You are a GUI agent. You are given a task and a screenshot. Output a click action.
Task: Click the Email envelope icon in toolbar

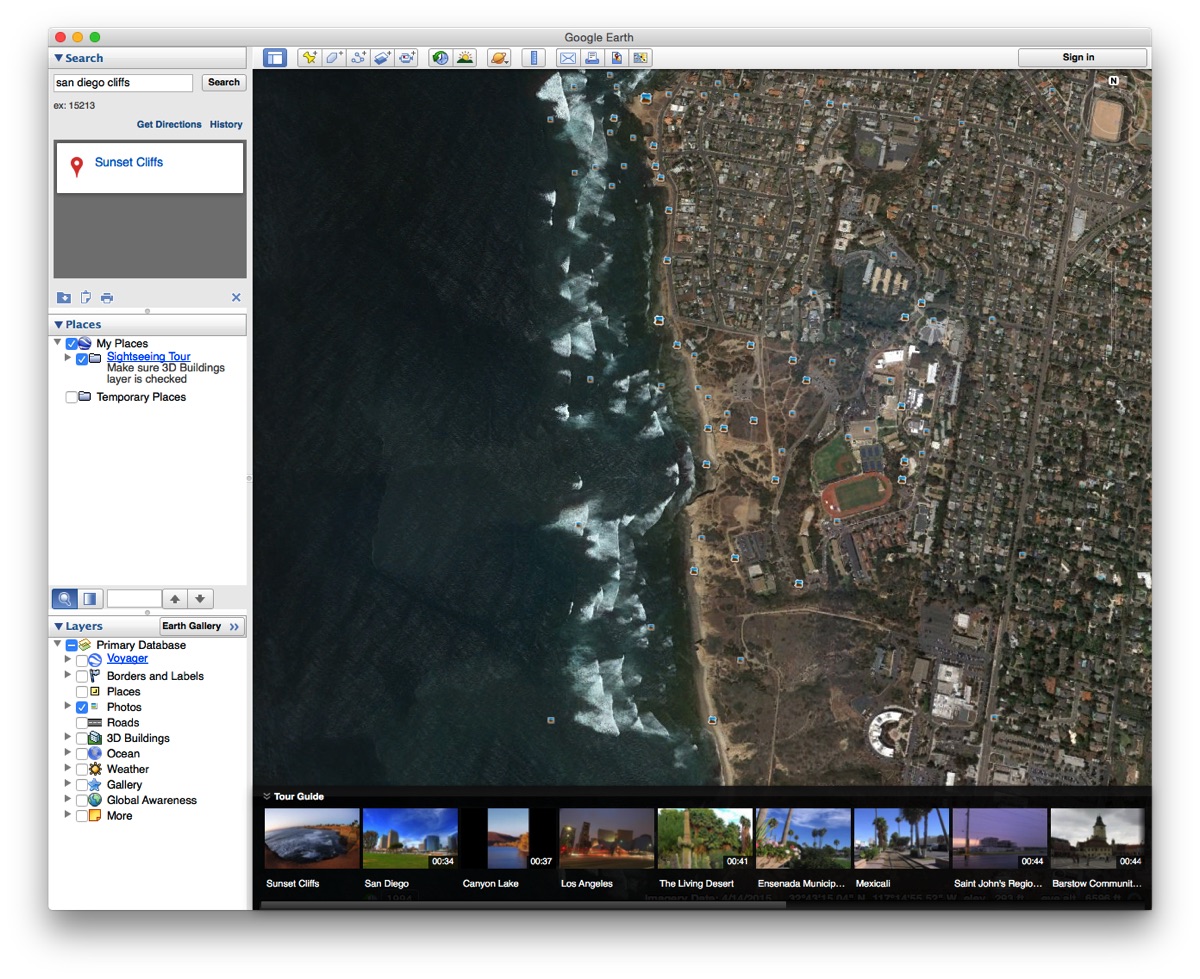(568, 58)
